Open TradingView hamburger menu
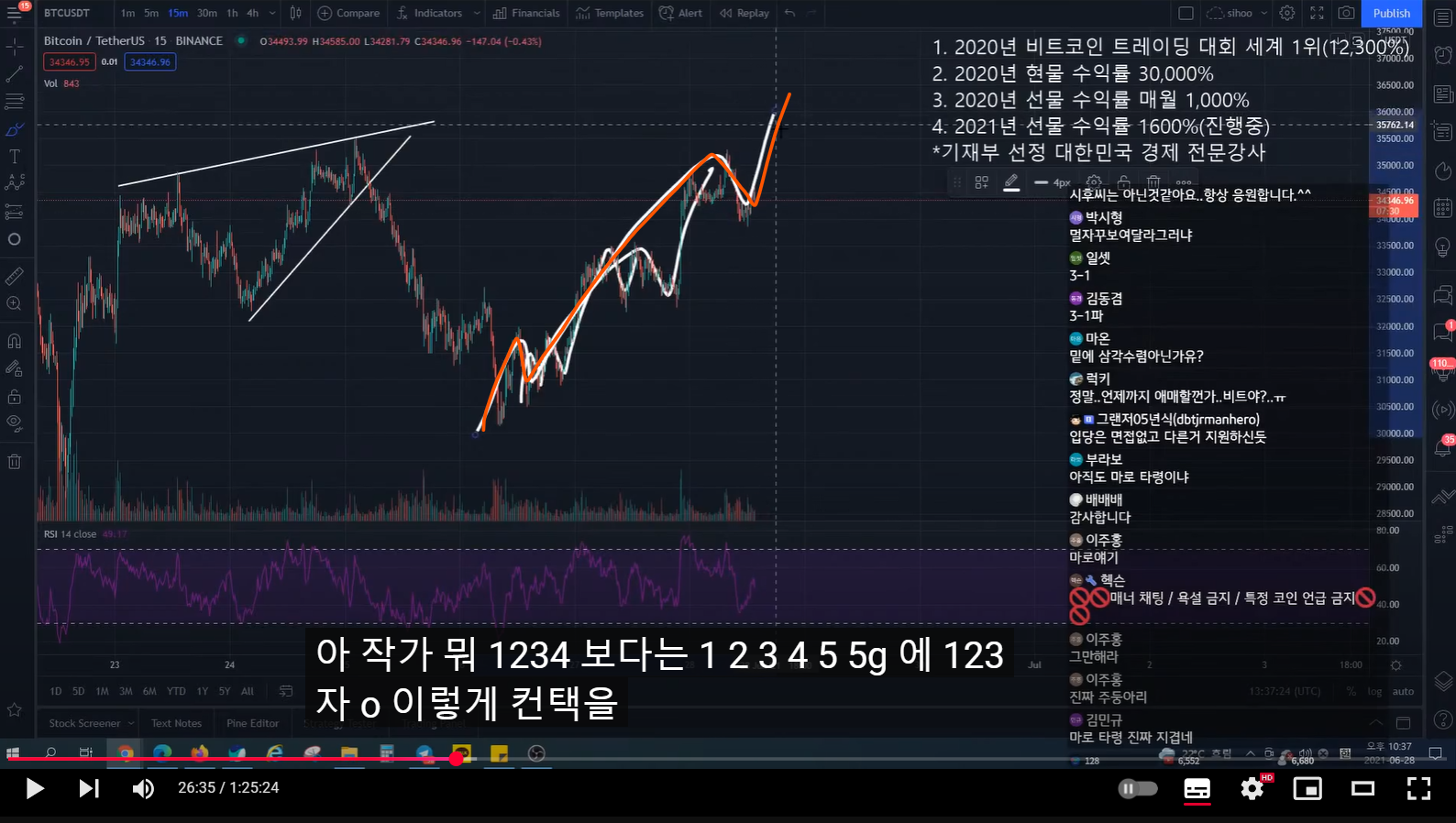This screenshot has width=1456, height=823. 16,13
